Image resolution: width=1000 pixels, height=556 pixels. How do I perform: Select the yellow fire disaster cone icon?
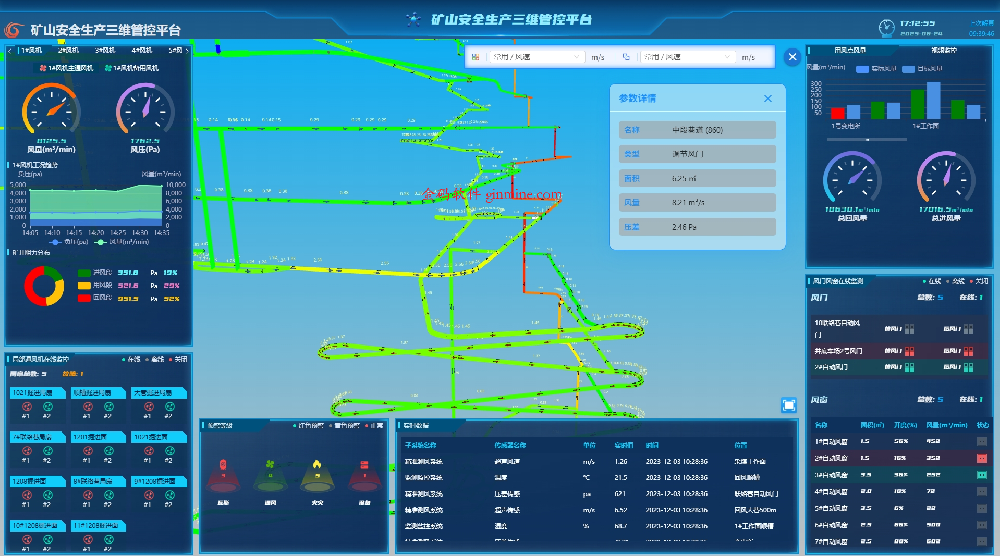318,477
